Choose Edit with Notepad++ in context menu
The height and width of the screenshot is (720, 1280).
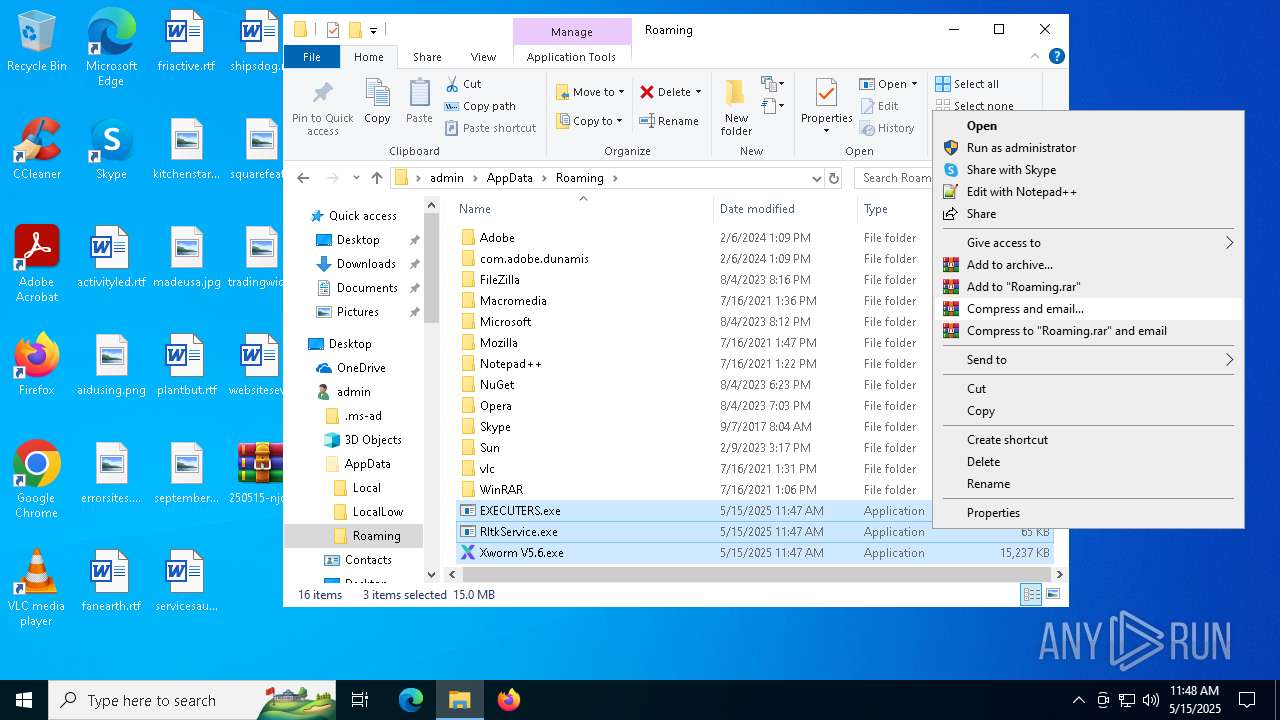1088,192
